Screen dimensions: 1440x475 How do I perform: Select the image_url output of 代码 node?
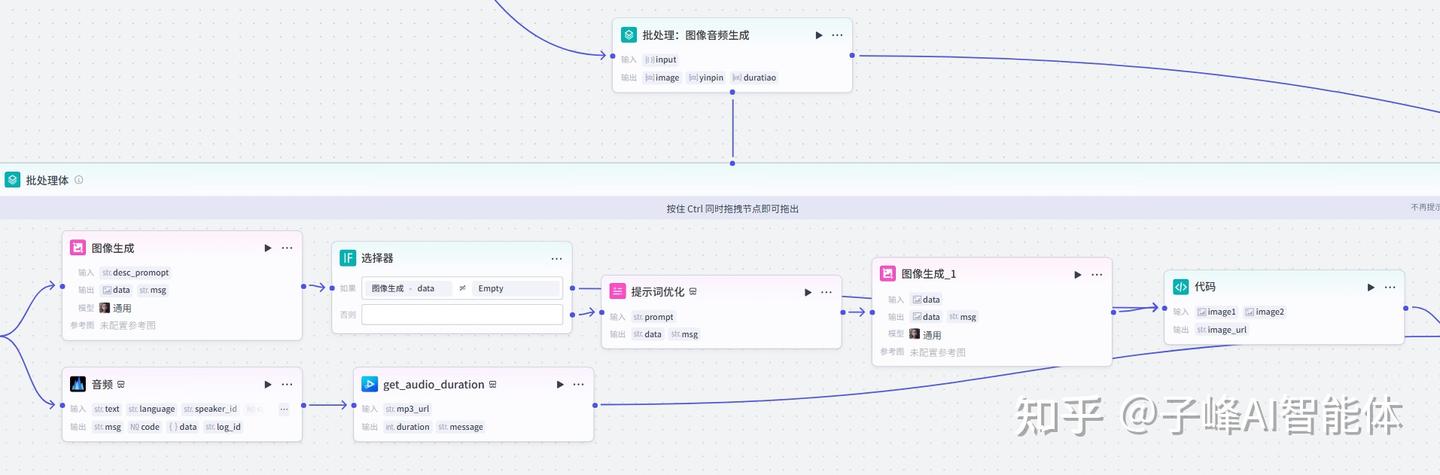click(x=1222, y=330)
